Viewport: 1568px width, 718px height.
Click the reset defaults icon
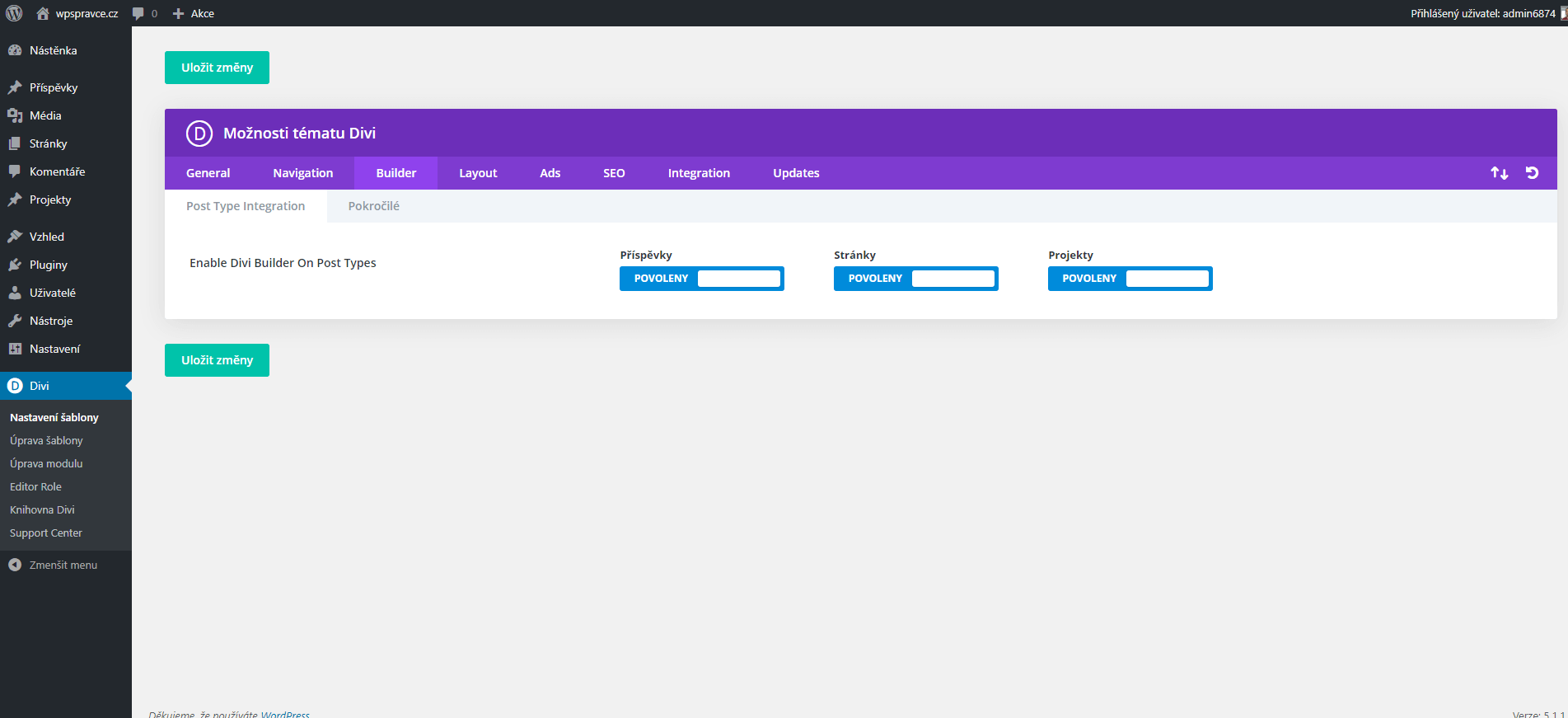click(x=1532, y=173)
